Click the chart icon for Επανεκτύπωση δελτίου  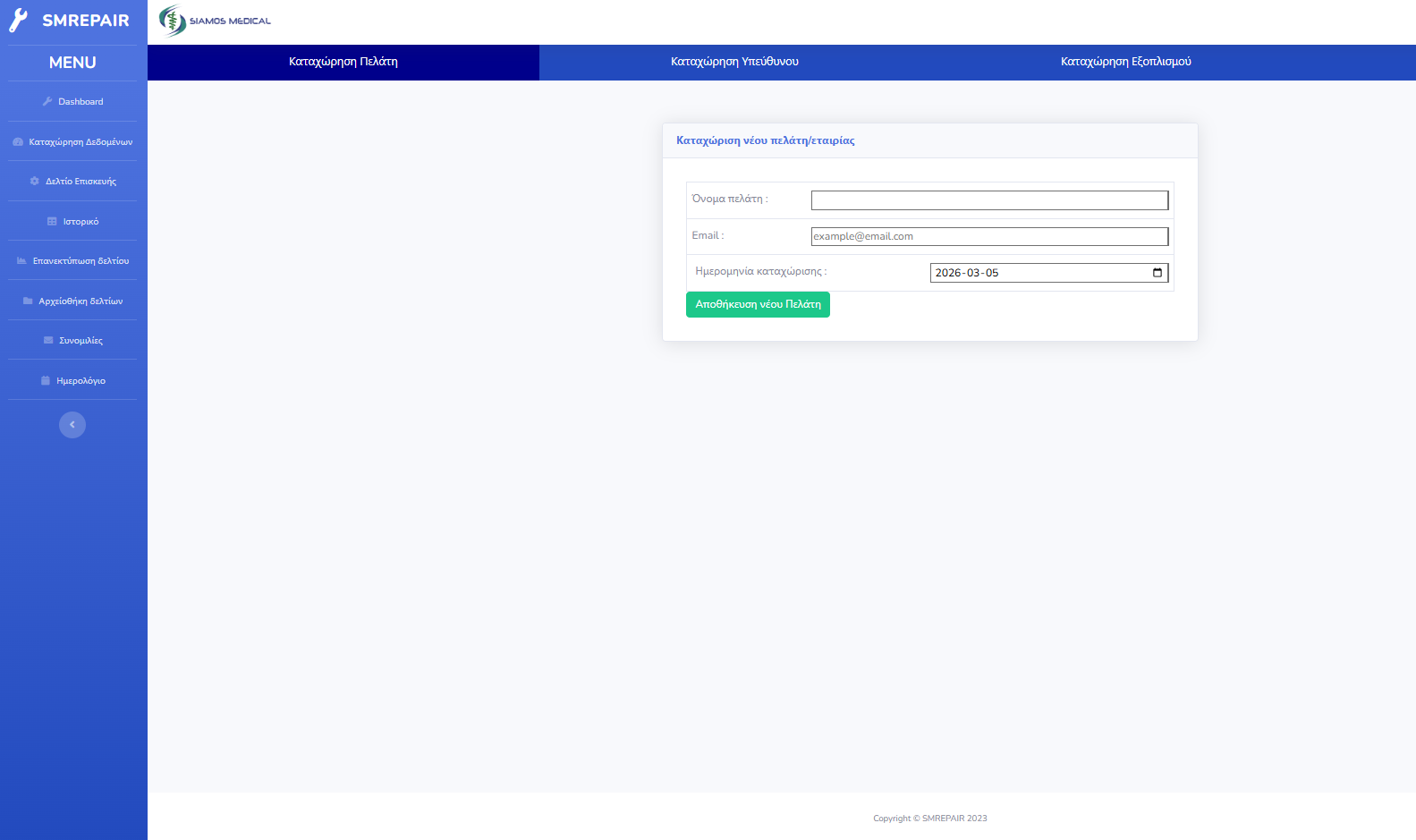(x=21, y=261)
